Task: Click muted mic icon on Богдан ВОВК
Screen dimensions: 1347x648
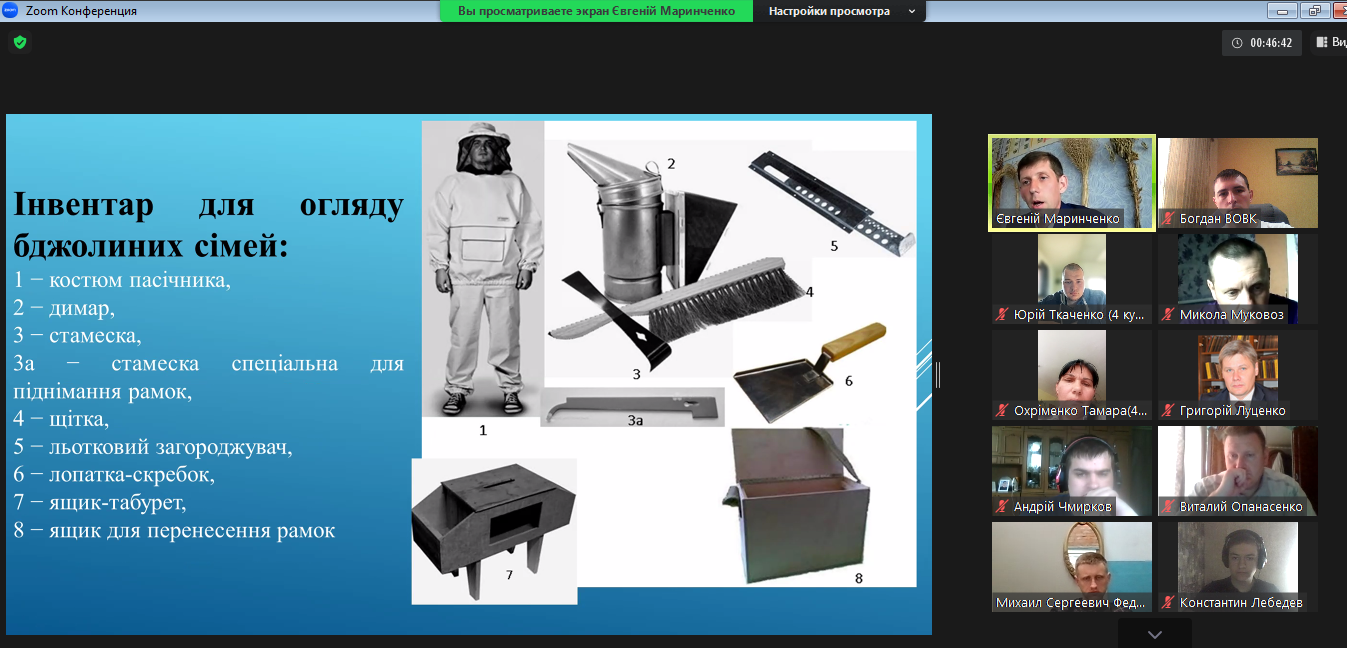Action: pyautogui.click(x=1167, y=219)
